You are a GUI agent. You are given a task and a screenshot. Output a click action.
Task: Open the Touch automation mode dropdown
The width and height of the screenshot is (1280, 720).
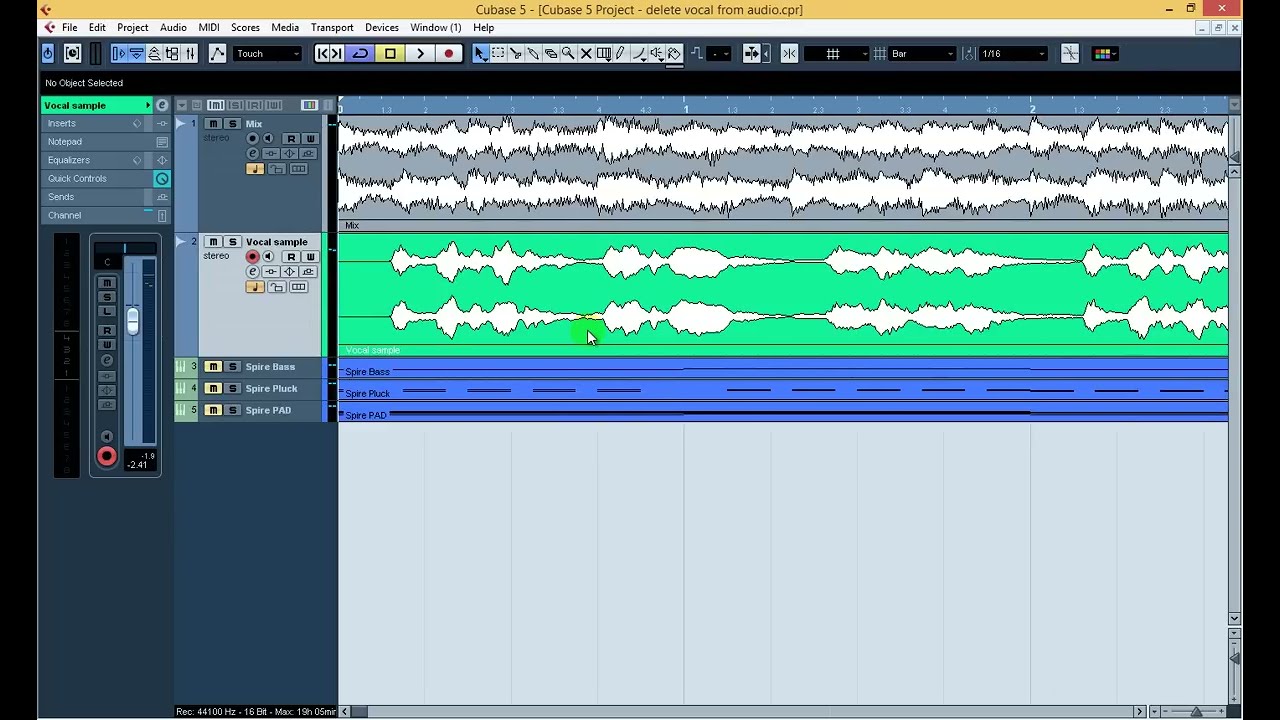coord(267,53)
